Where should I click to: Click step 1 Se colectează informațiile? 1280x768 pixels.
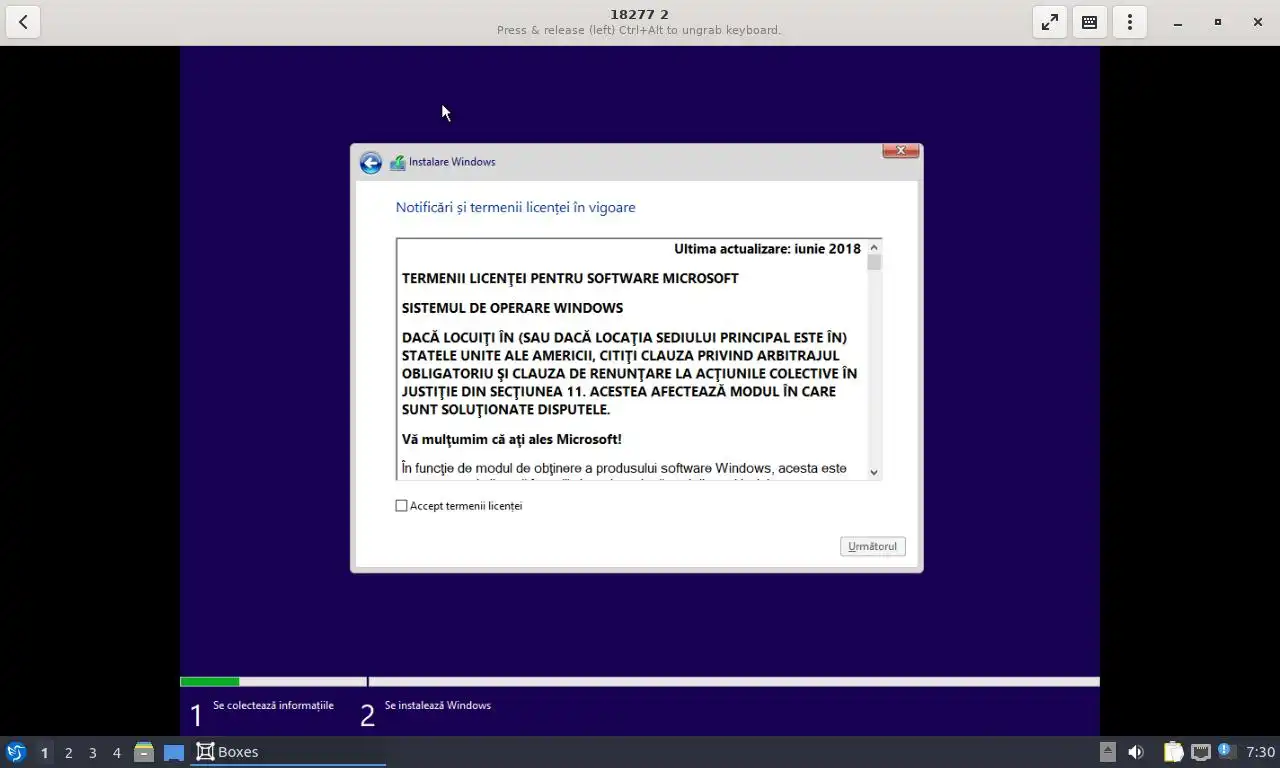click(262, 712)
